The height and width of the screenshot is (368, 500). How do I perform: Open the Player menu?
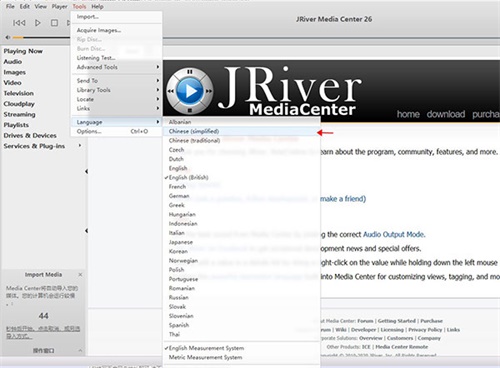click(x=59, y=6)
